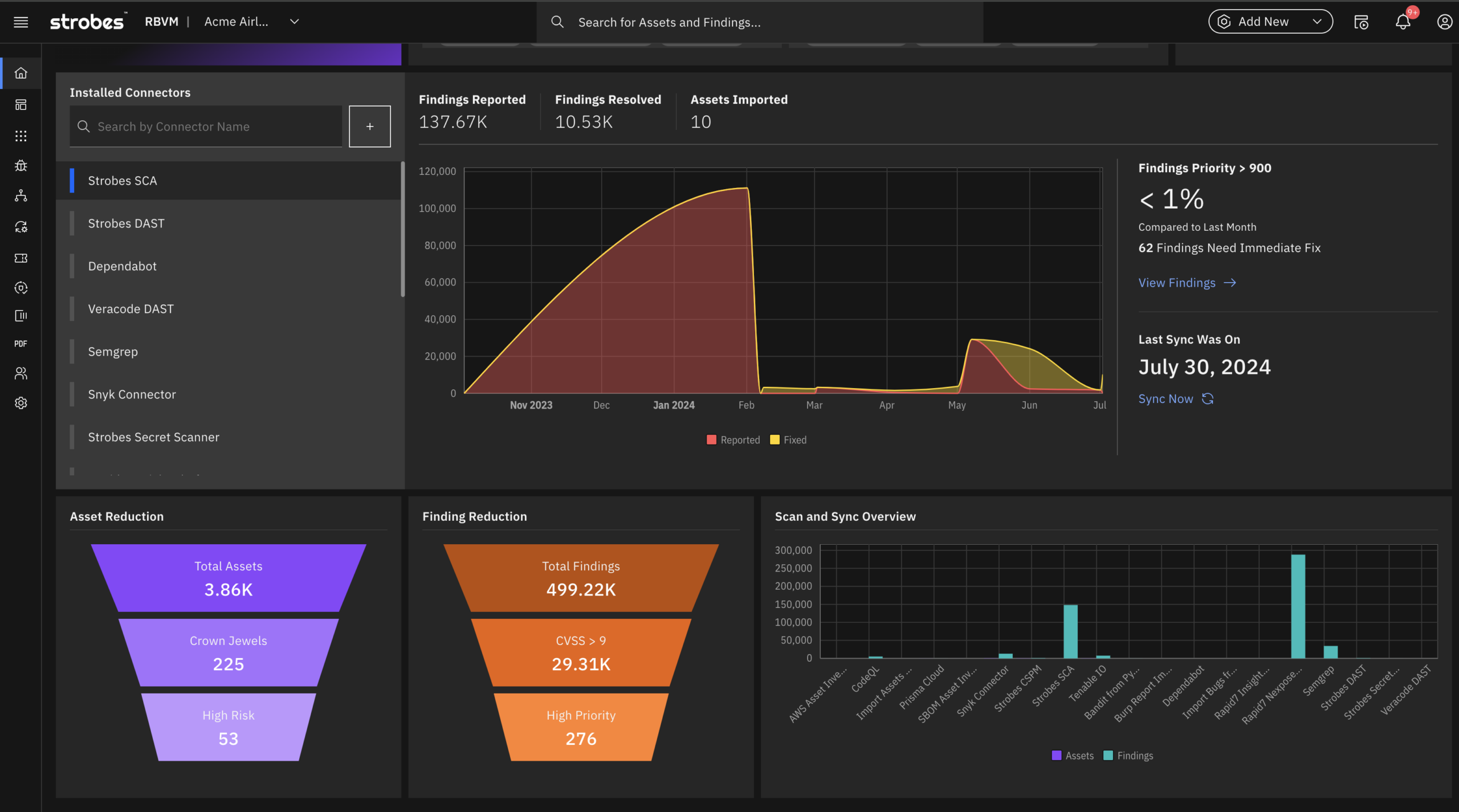Open the Users icon near the sidebar bottom
The width and height of the screenshot is (1459, 812).
pos(21,373)
